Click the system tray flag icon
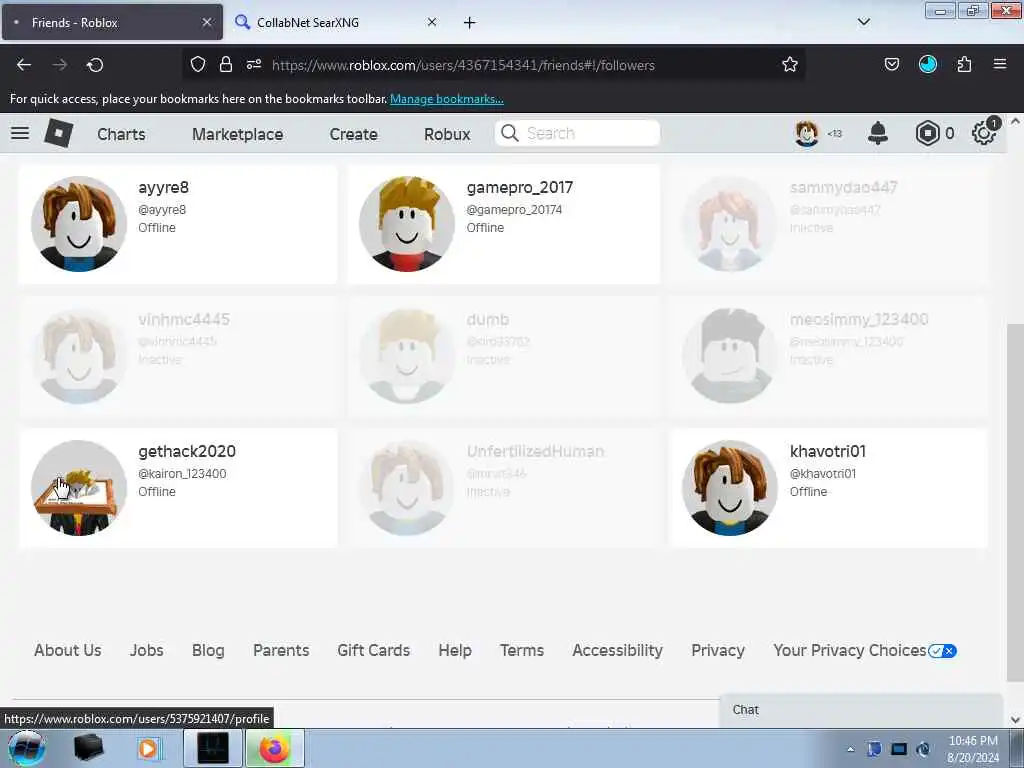 coord(874,749)
